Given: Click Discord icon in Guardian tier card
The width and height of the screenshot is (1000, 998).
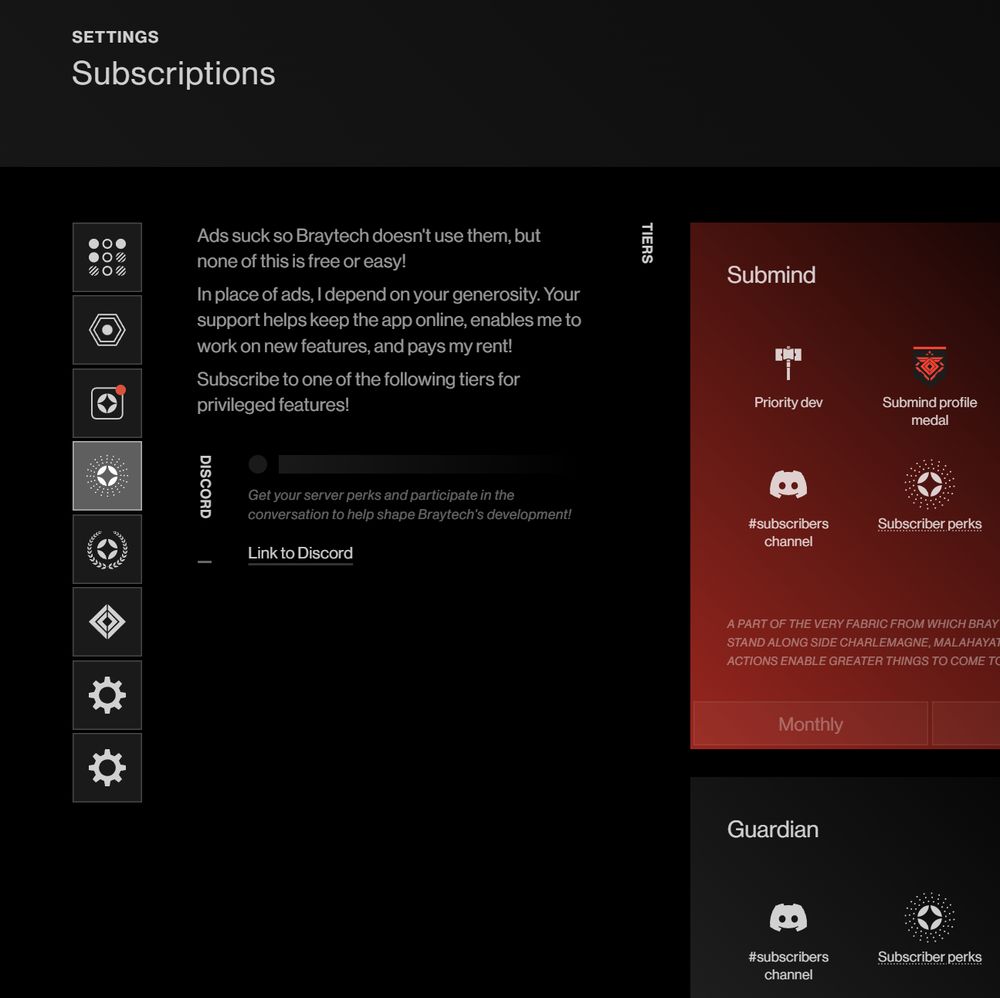Looking at the screenshot, I should [x=788, y=918].
